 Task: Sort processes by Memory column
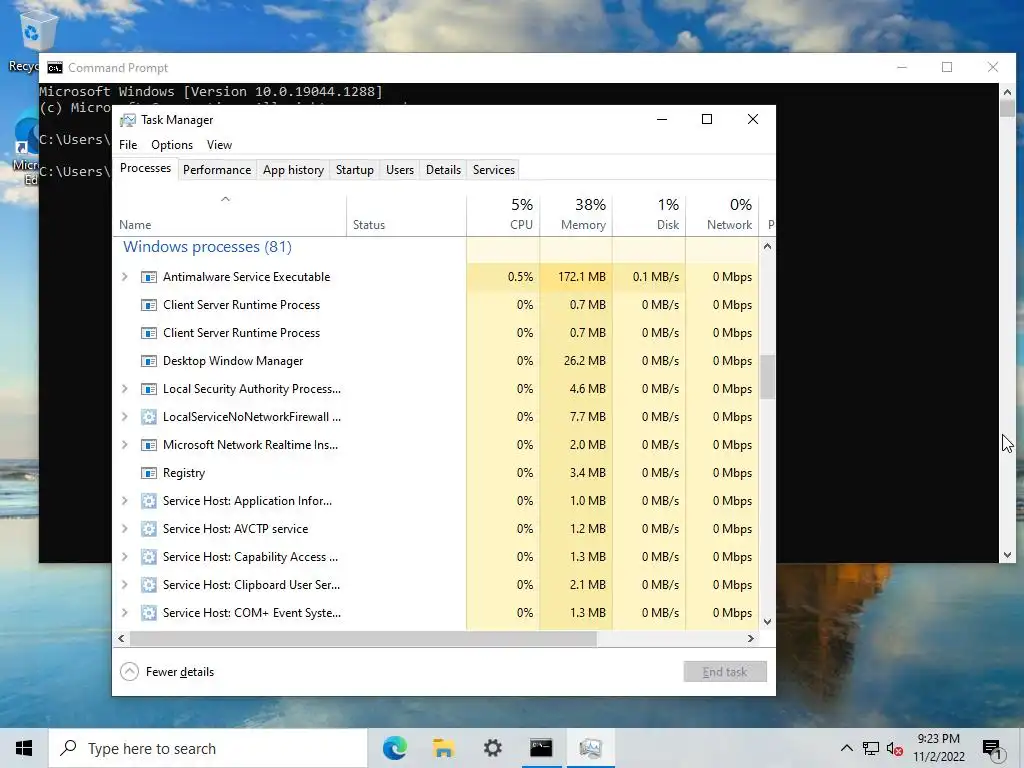(x=576, y=215)
